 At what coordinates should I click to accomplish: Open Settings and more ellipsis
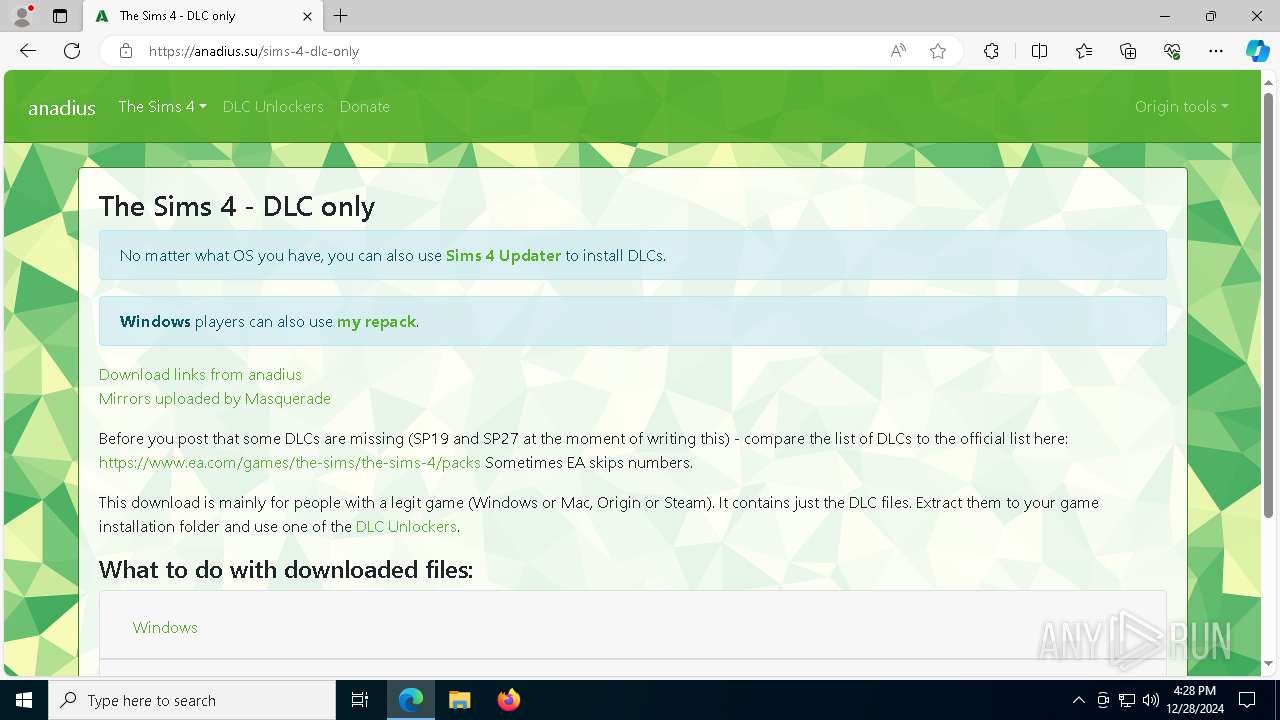[x=1216, y=51]
